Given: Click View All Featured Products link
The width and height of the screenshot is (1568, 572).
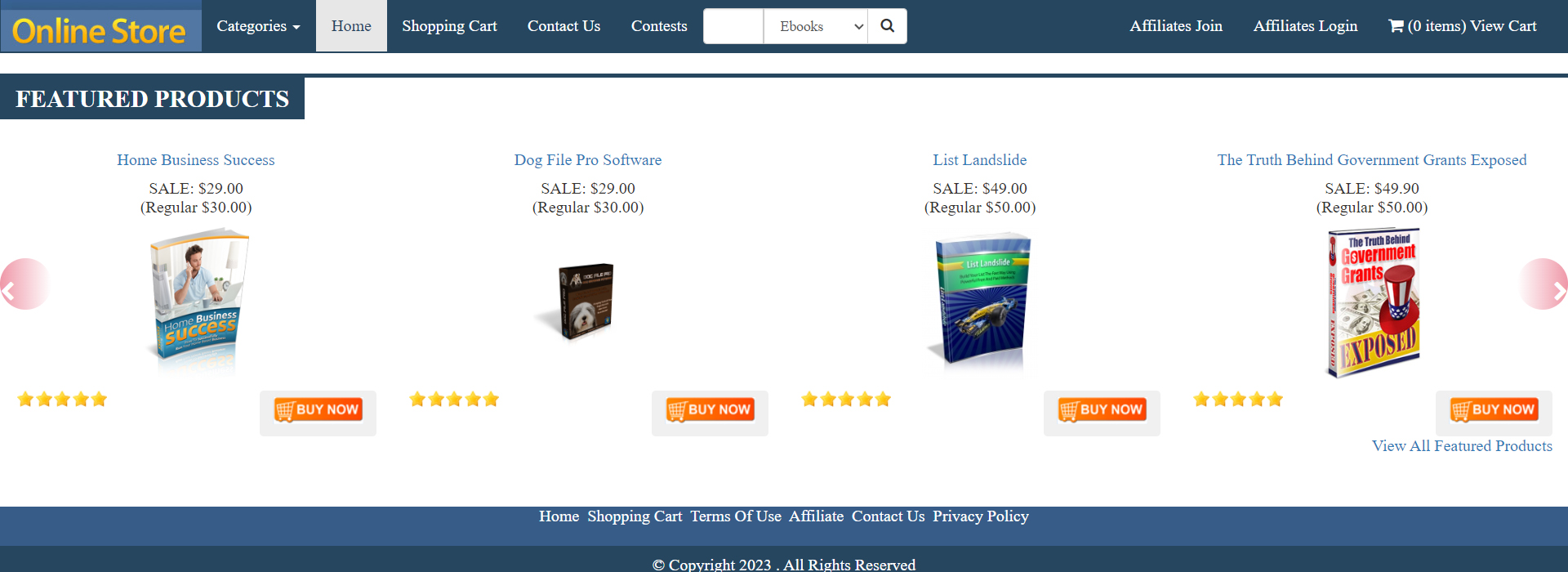Looking at the screenshot, I should tap(1462, 446).
